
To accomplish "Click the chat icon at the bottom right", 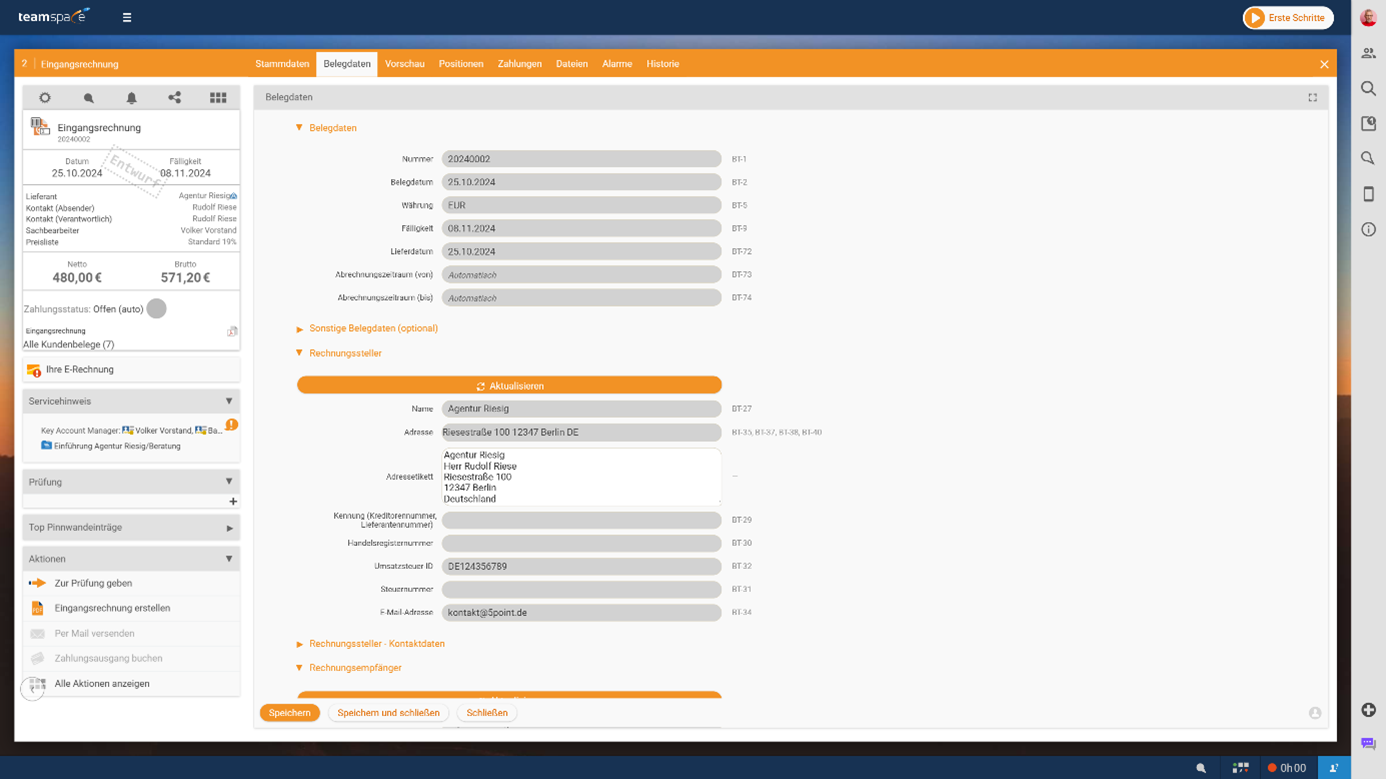I will click(1368, 743).
